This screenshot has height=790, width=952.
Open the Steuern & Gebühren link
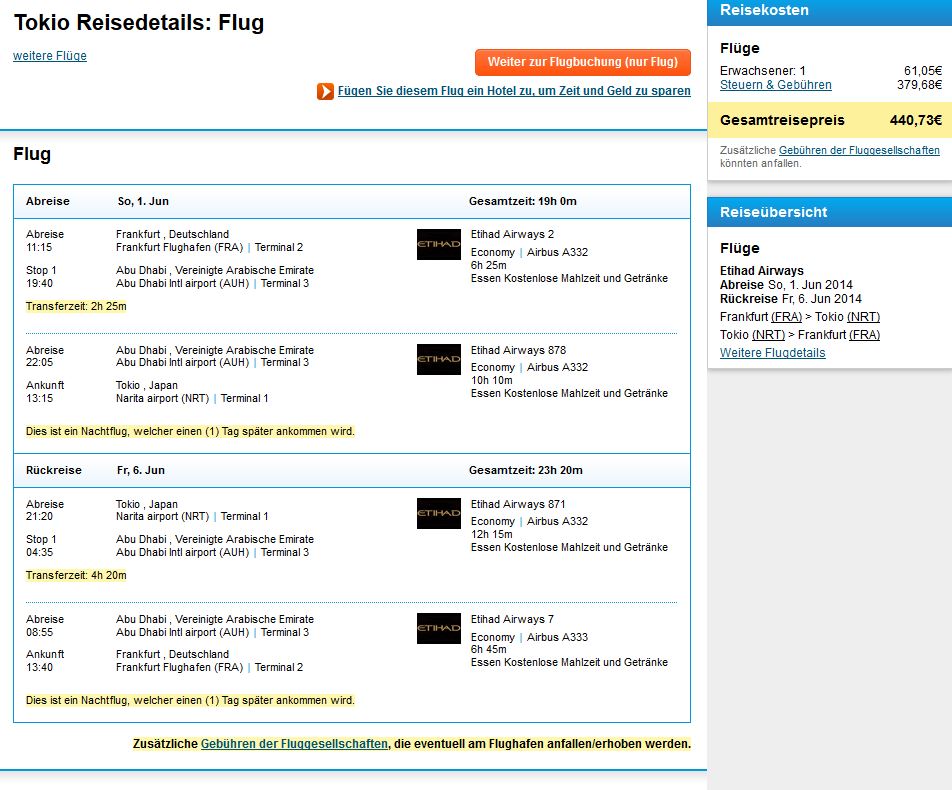(775, 85)
